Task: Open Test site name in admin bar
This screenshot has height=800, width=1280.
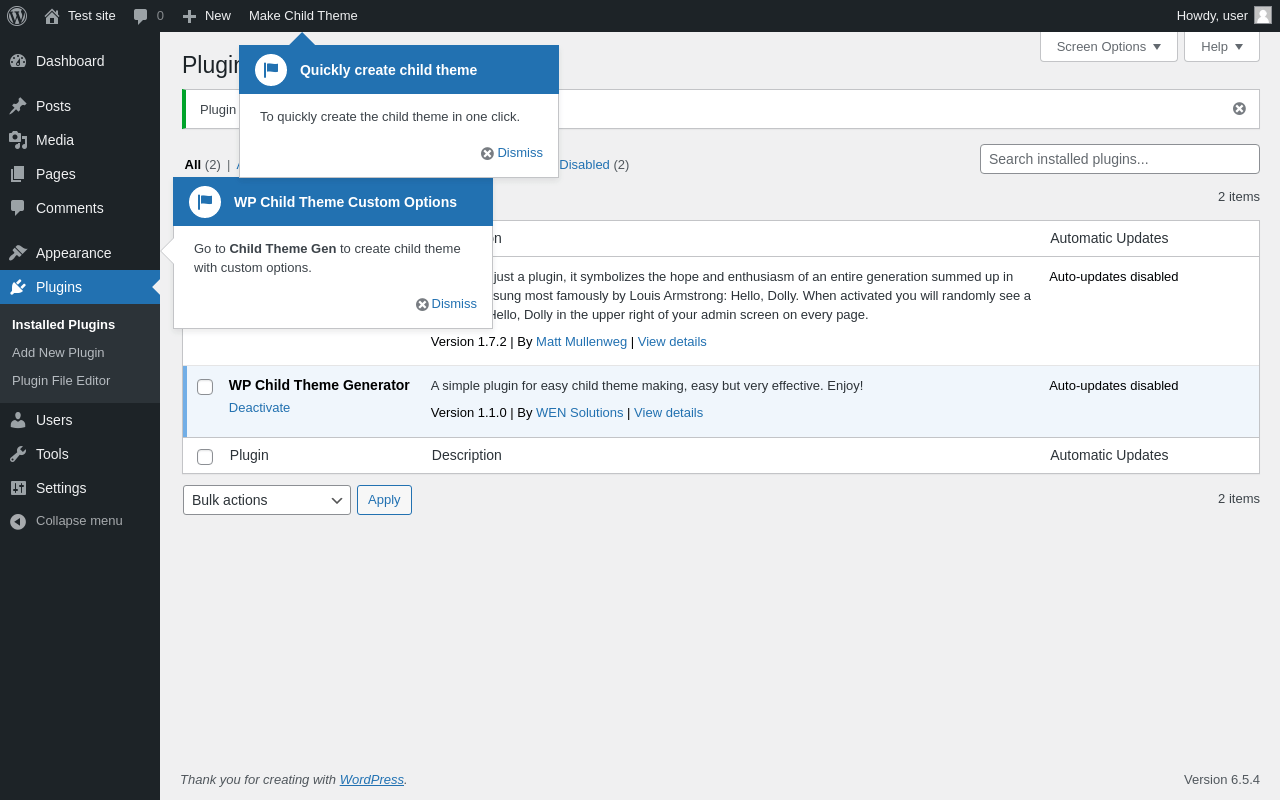Action: tap(92, 16)
